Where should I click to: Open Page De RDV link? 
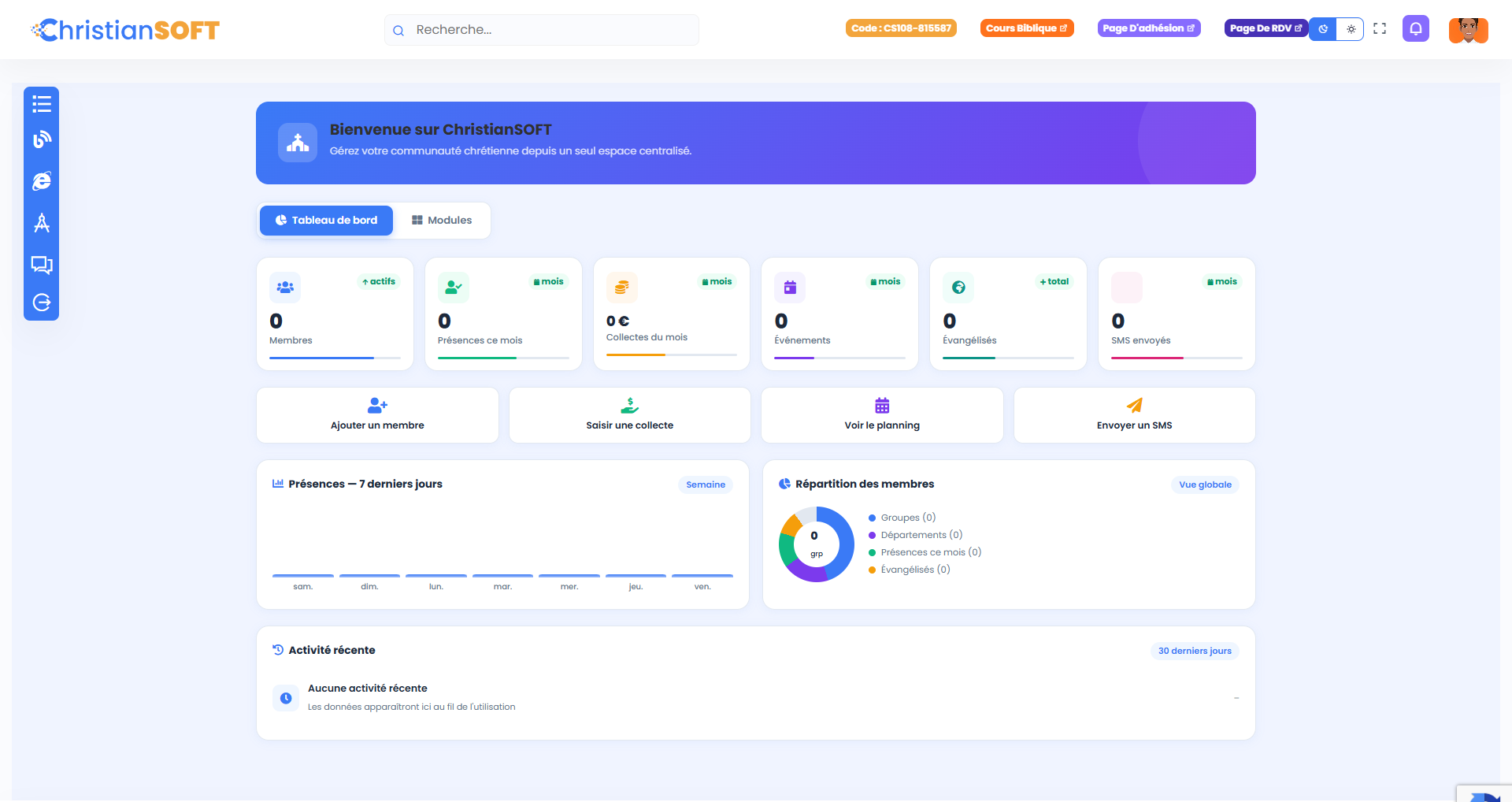click(x=1266, y=28)
